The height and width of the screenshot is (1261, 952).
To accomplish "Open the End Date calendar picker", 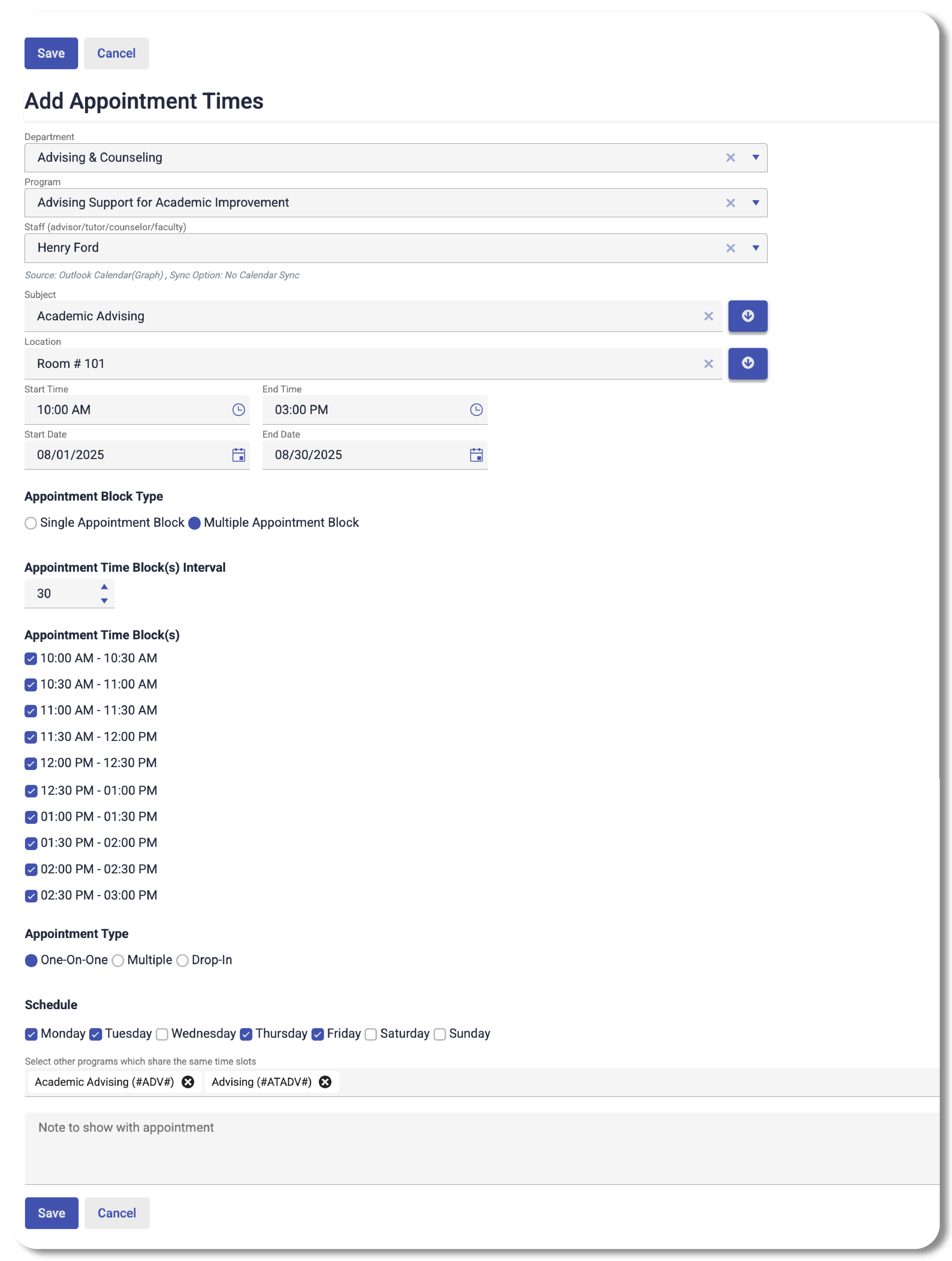I will (476, 455).
